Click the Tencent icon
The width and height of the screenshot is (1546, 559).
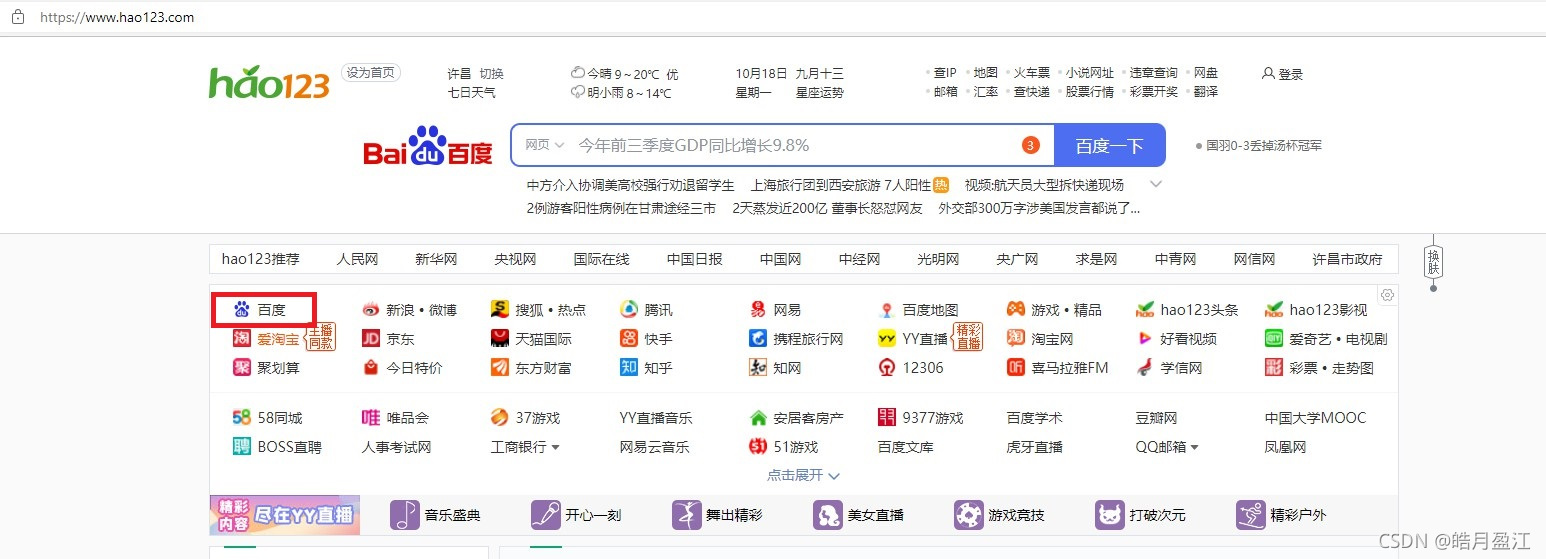click(x=628, y=310)
